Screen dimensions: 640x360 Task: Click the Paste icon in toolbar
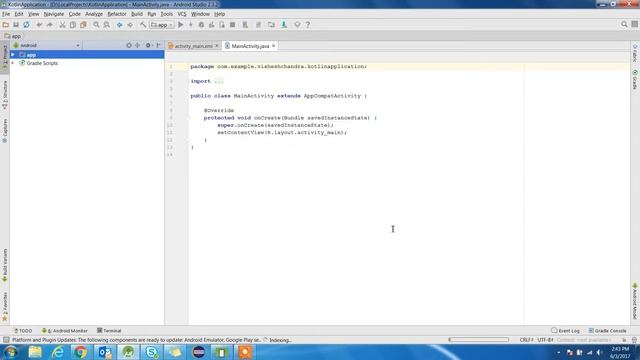click(x=83, y=25)
